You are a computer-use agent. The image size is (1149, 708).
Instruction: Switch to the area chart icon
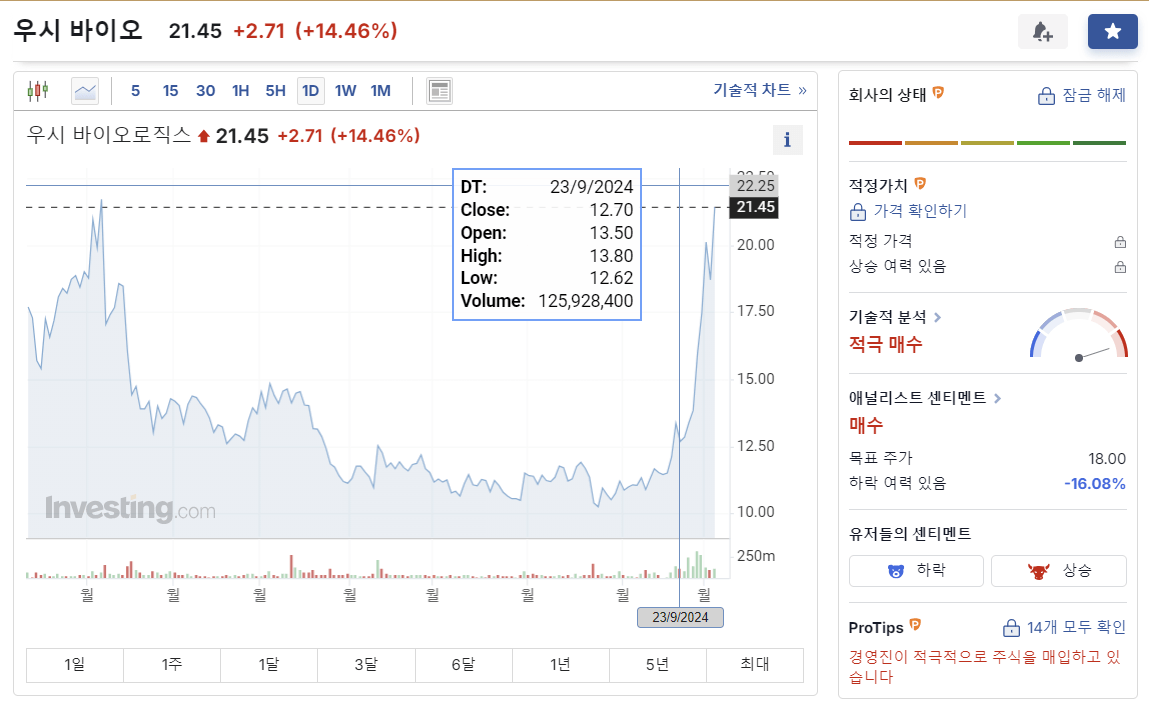84,90
